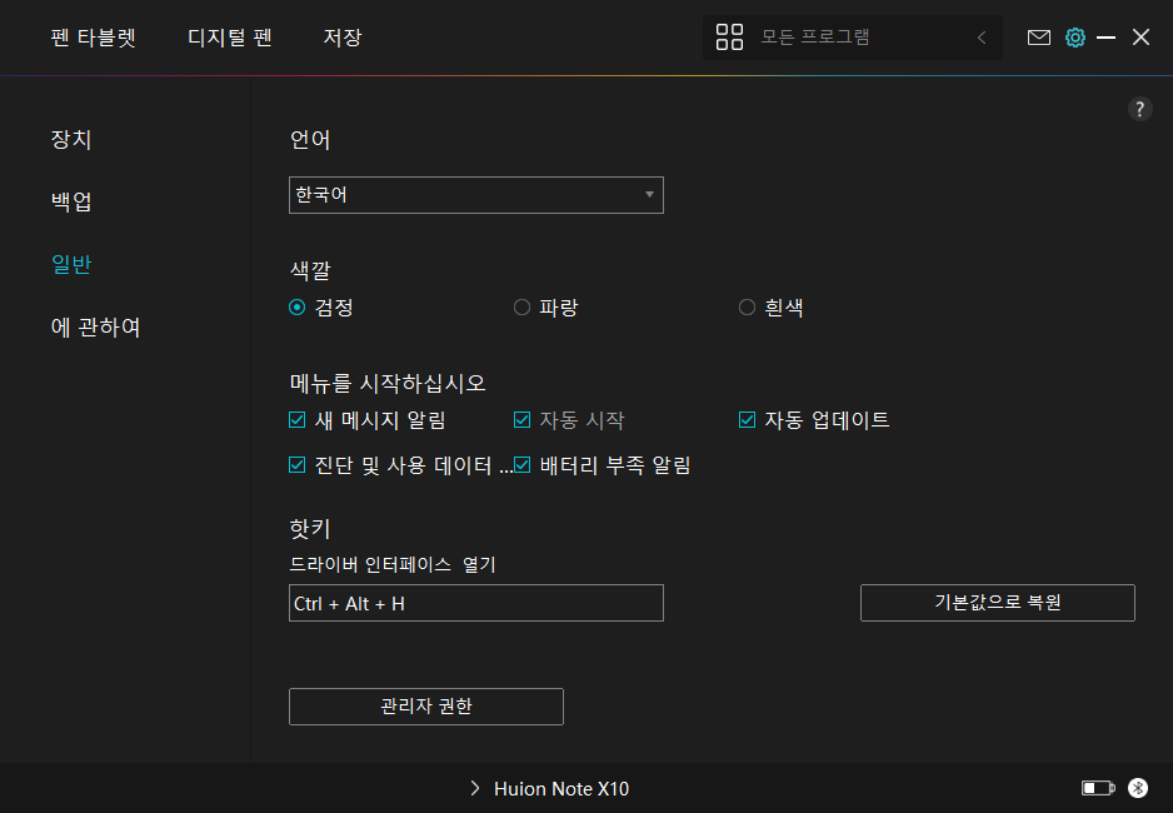Open the 한국어 language dropdown
The width and height of the screenshot is (1173, 813).
pyautogui.click(x=476, y=195)
